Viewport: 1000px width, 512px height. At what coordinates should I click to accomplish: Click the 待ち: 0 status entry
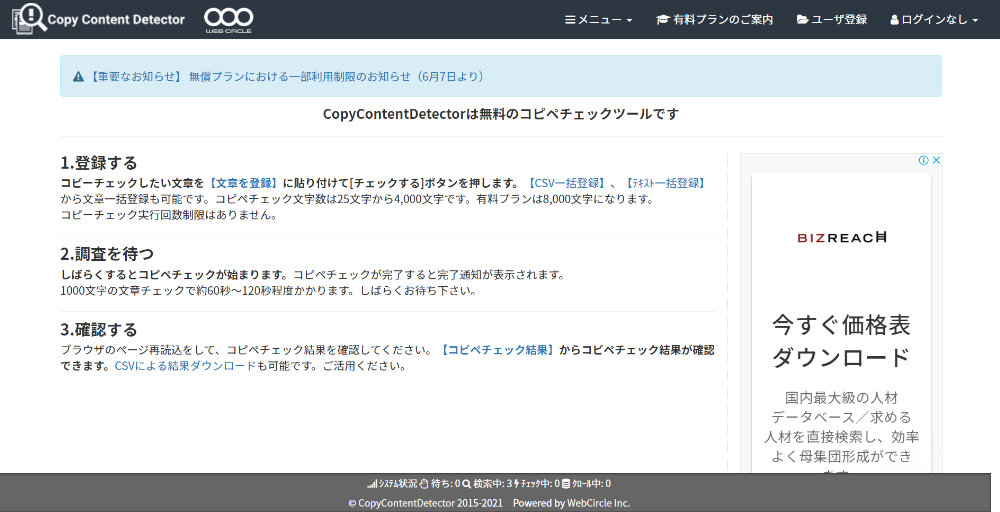pyautogui.click(x=445, y=484)
